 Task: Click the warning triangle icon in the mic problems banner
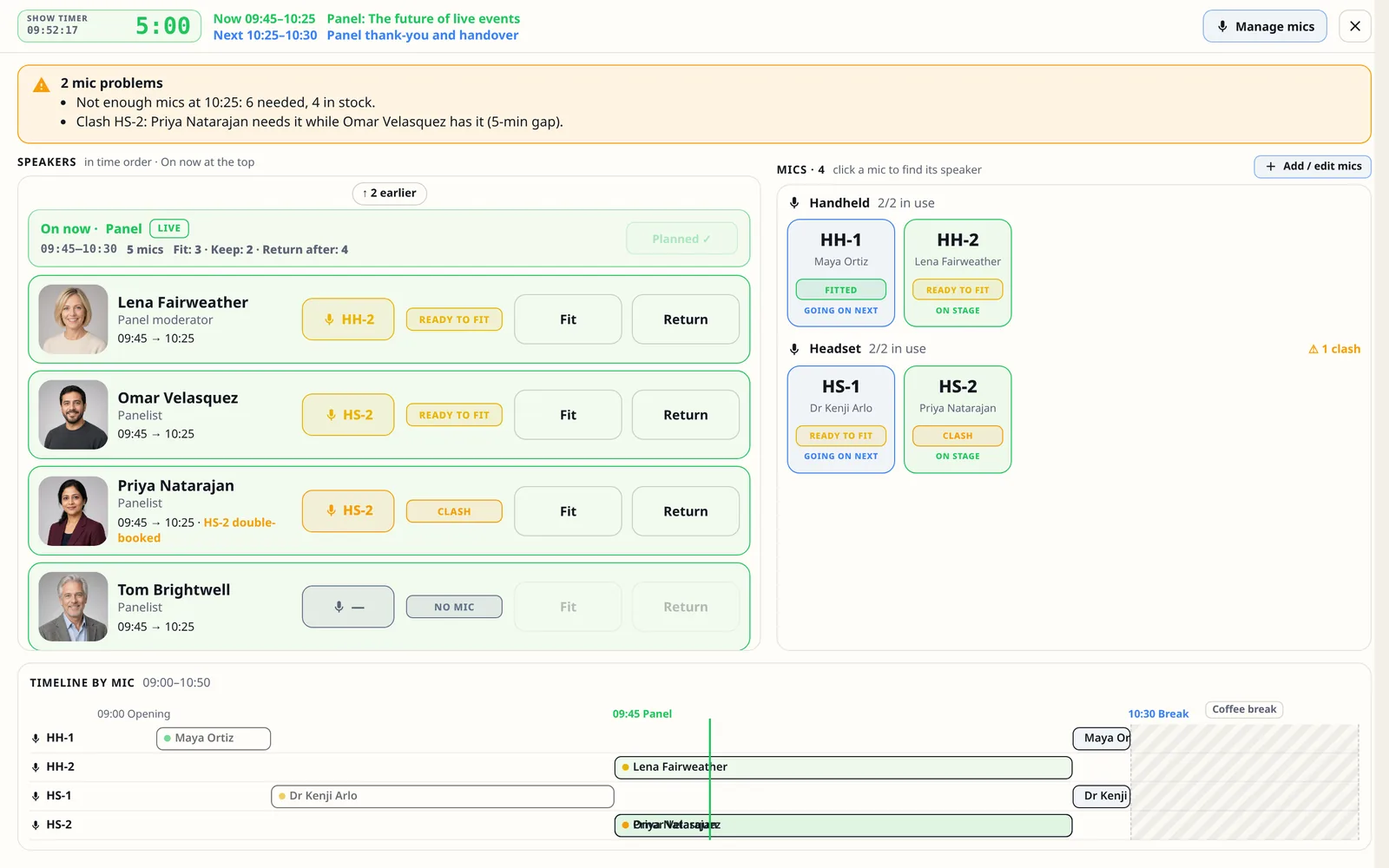[41, 84]
